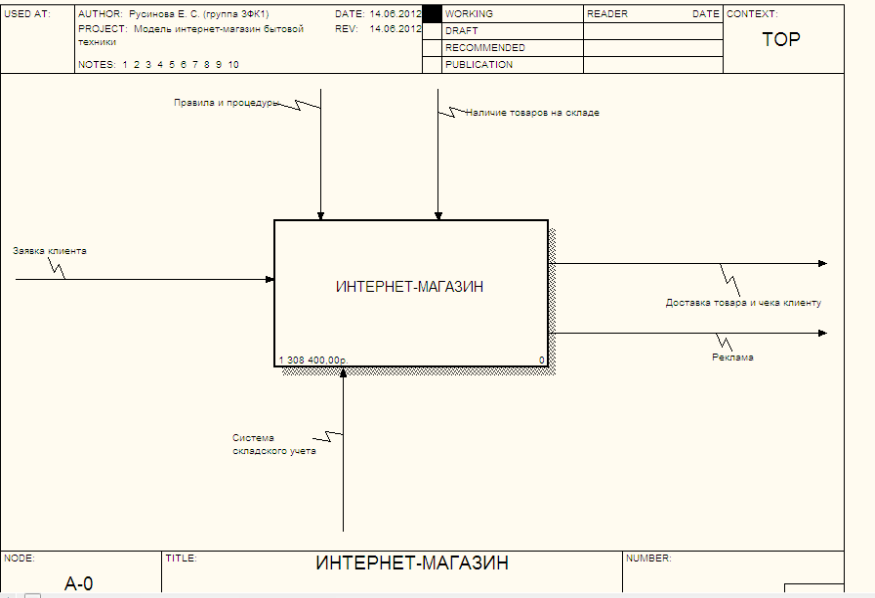
Task: Select the 'Заявка клиента' input arrow label
Action: tap(50, 251)
